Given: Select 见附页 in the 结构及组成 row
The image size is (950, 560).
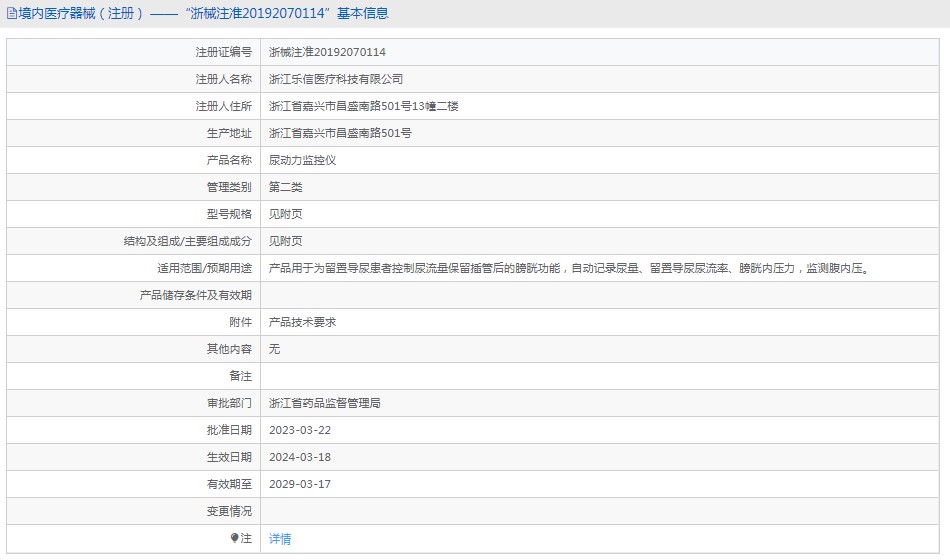Looking at the screenshot, I should [285, 241].
